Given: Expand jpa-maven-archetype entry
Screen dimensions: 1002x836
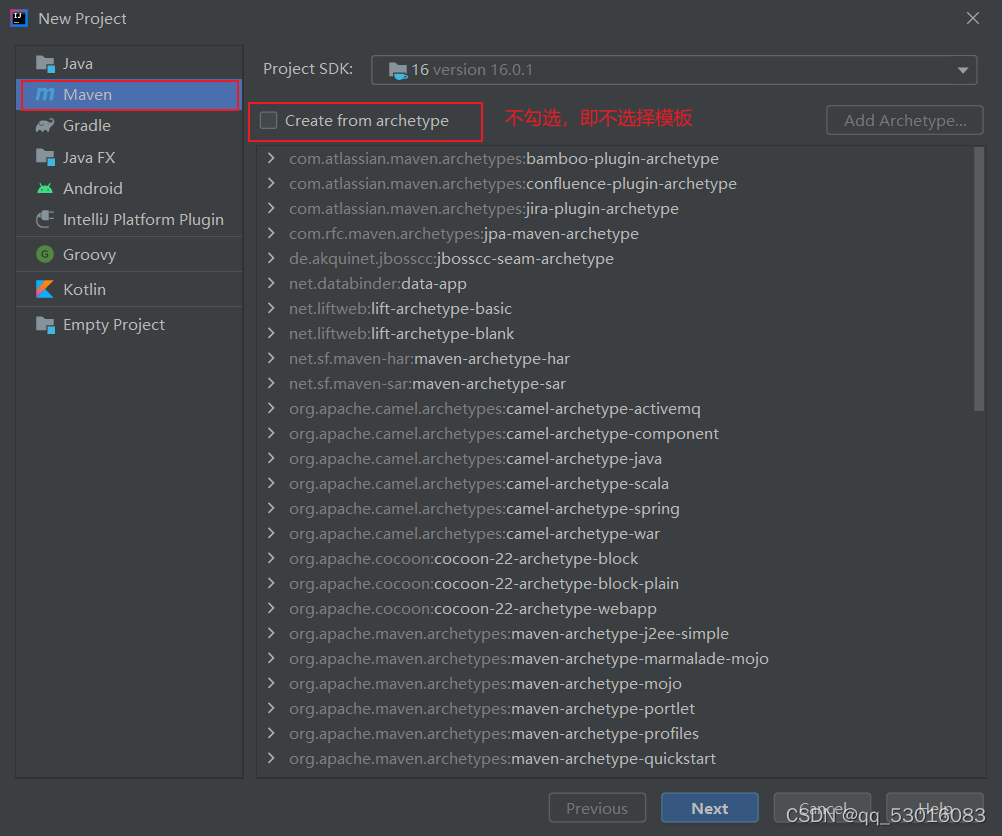Looking at the screenshot, I should tap(271, 233).
